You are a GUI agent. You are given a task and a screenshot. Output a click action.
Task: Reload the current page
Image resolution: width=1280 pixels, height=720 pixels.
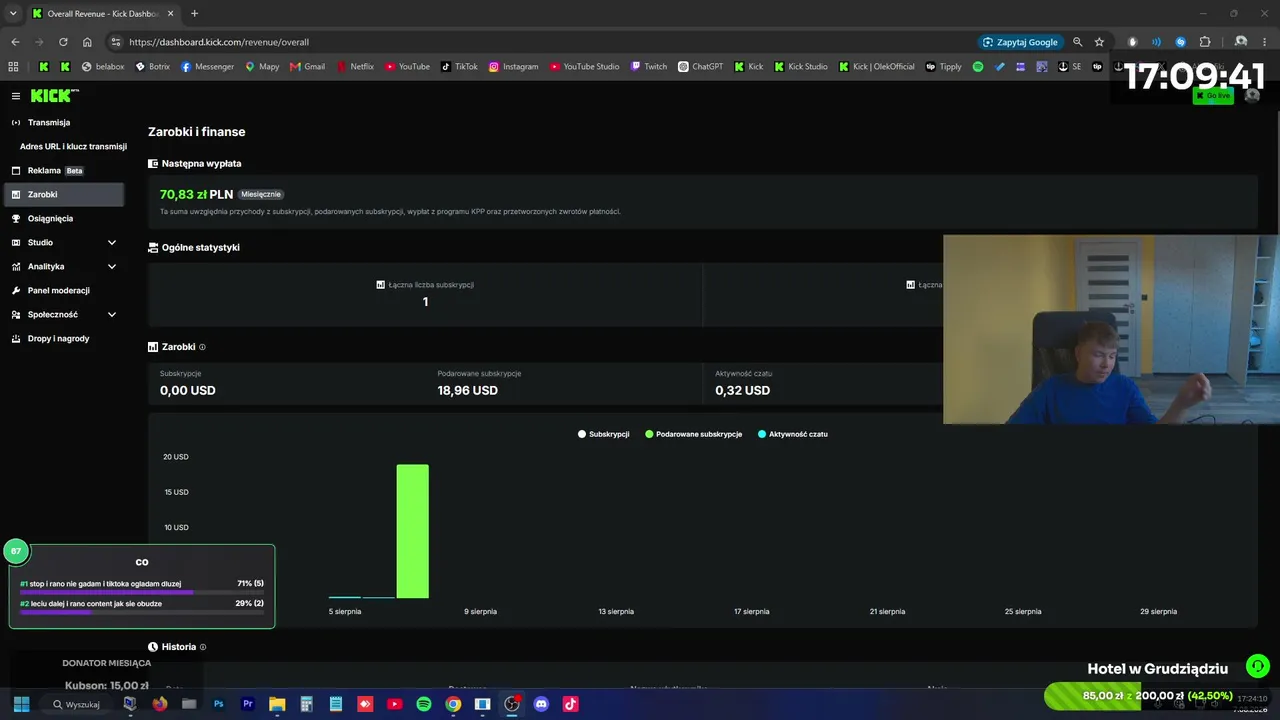click(63, 42)
